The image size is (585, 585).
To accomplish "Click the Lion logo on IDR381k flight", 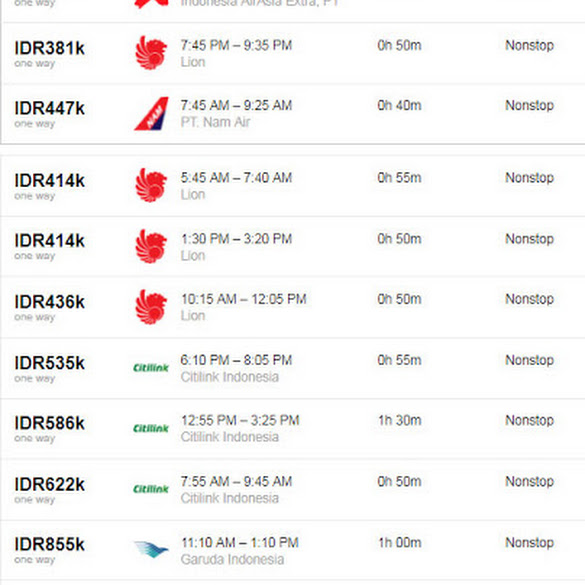I will point(151,53).
